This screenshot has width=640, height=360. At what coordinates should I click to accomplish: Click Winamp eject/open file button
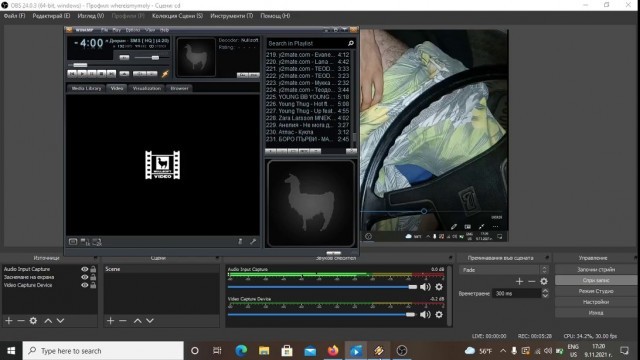click(x=124, y=74)
